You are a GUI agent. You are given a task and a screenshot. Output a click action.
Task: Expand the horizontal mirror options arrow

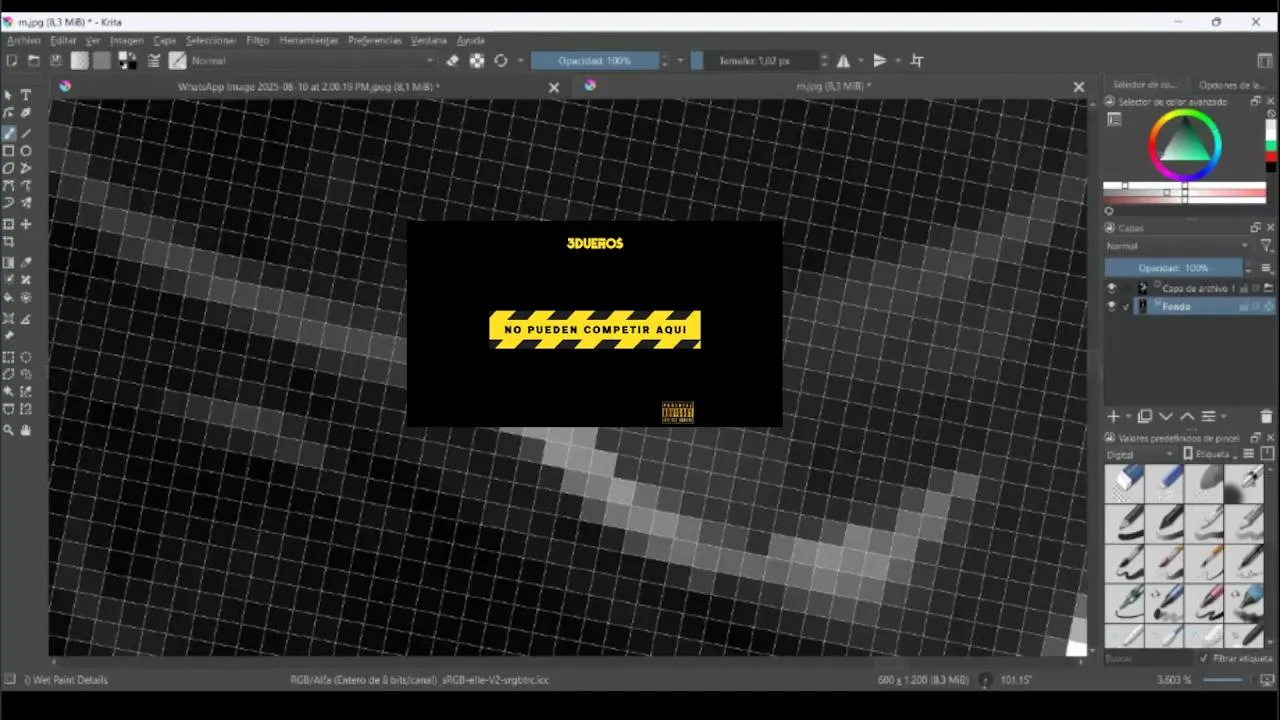pos(860,61)
